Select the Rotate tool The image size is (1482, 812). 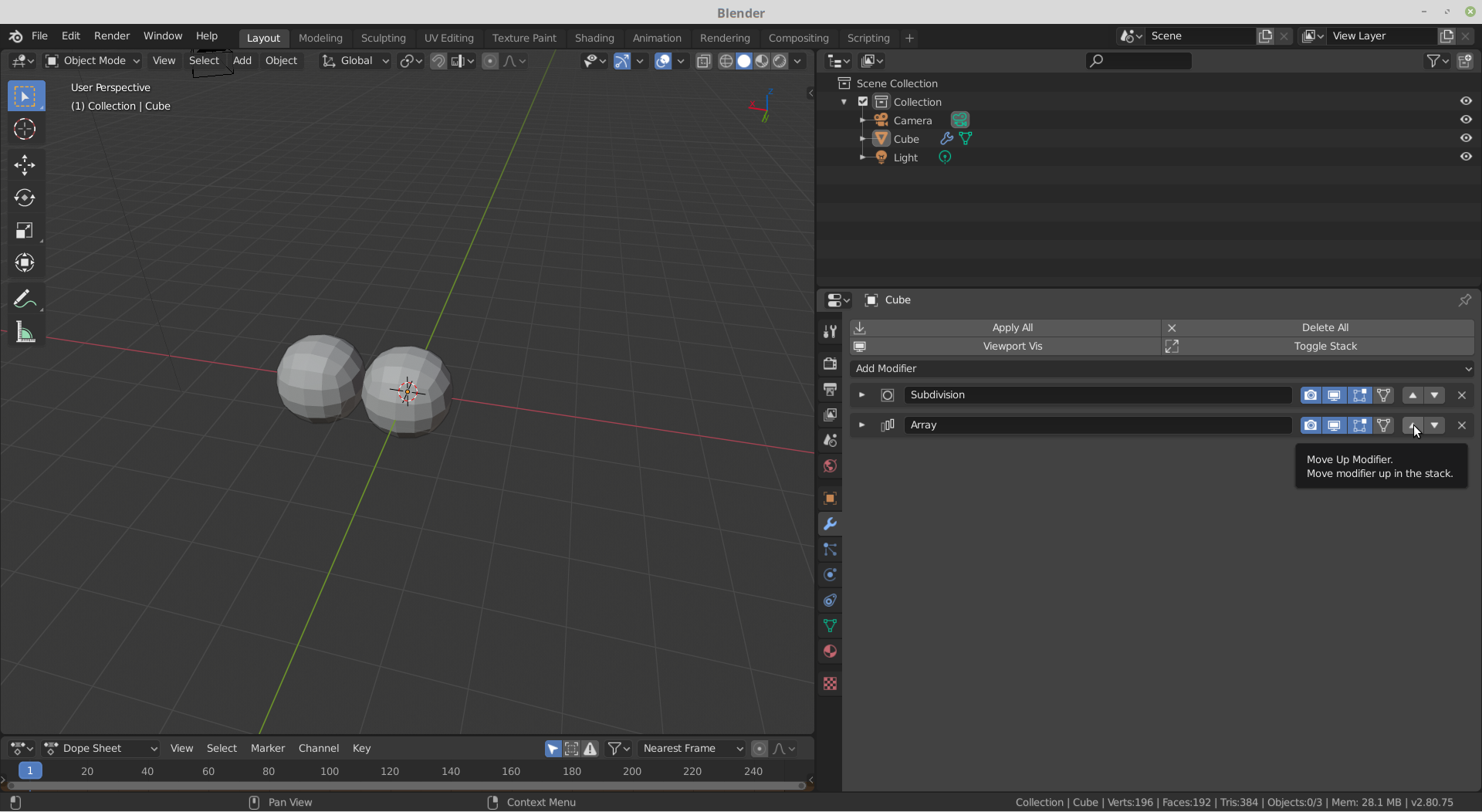click(x=25, y=198)
